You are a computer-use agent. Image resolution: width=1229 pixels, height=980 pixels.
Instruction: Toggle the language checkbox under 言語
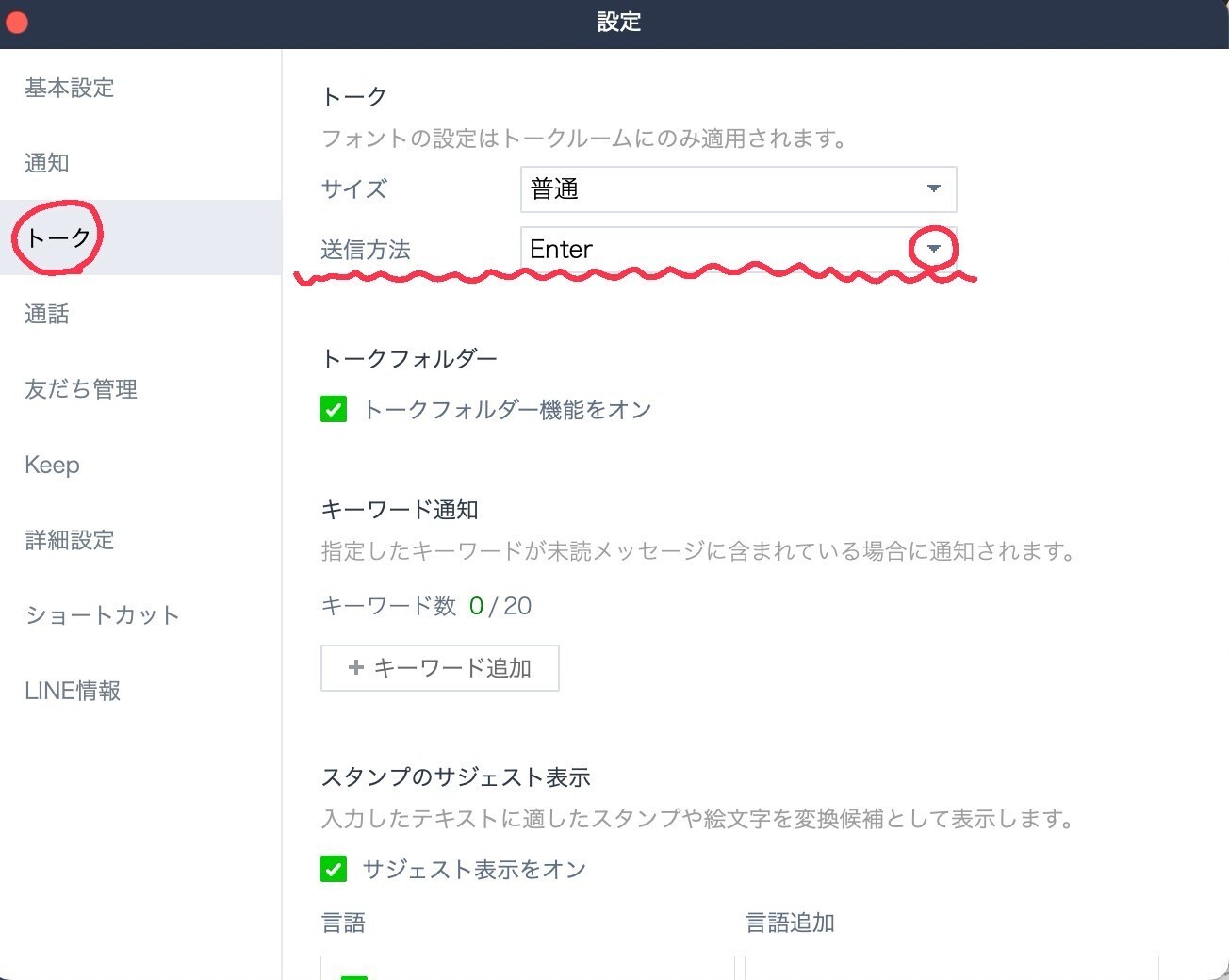(x=353, y=975)
